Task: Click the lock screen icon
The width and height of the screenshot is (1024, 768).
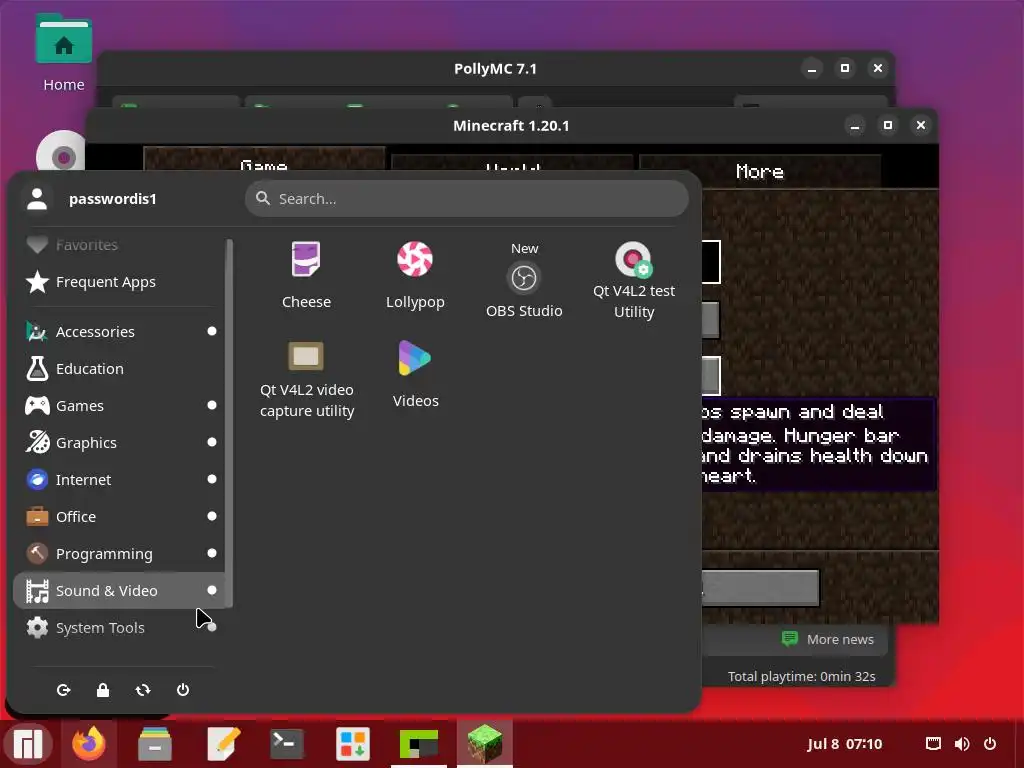Action: 103,690
